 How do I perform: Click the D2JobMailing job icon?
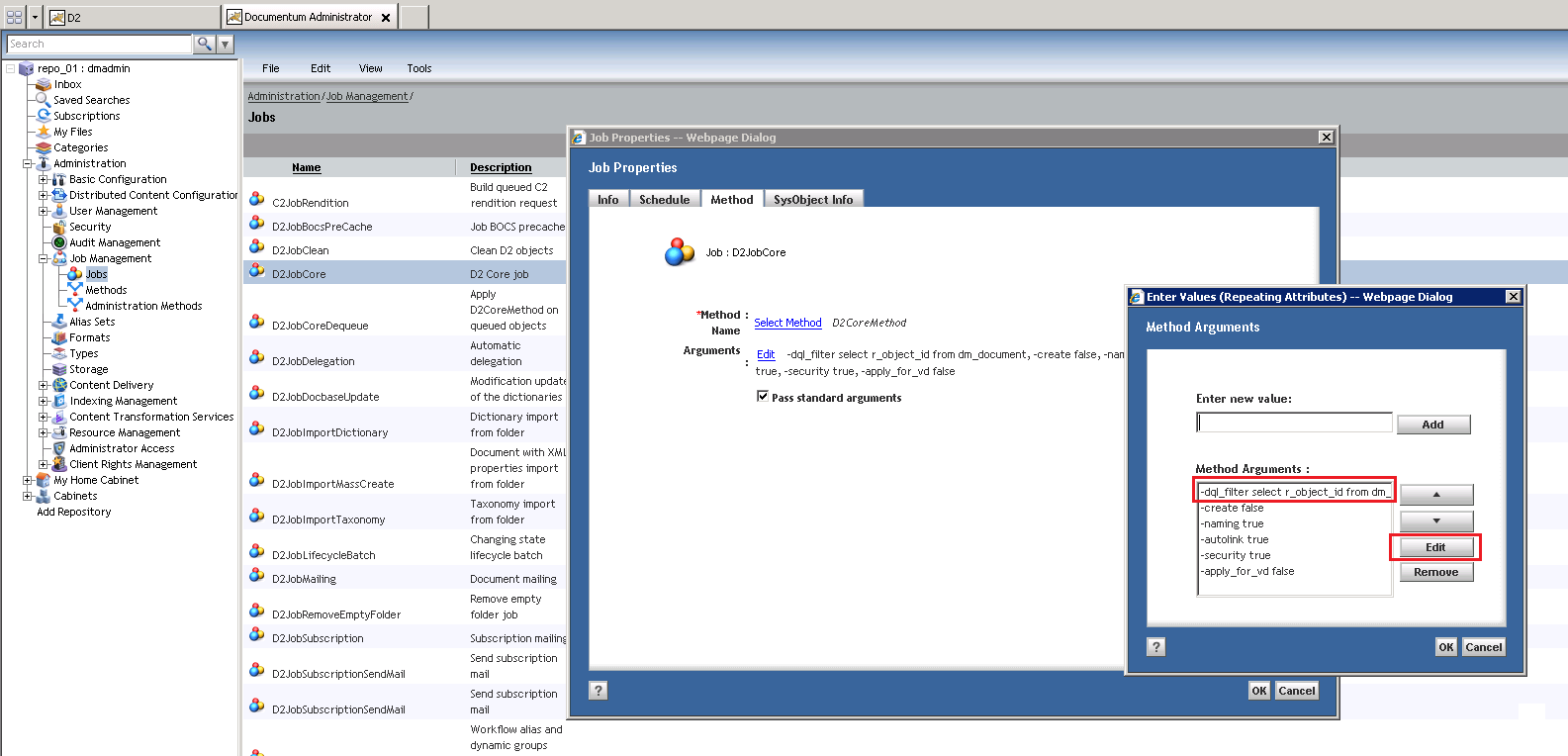(257, 575)
